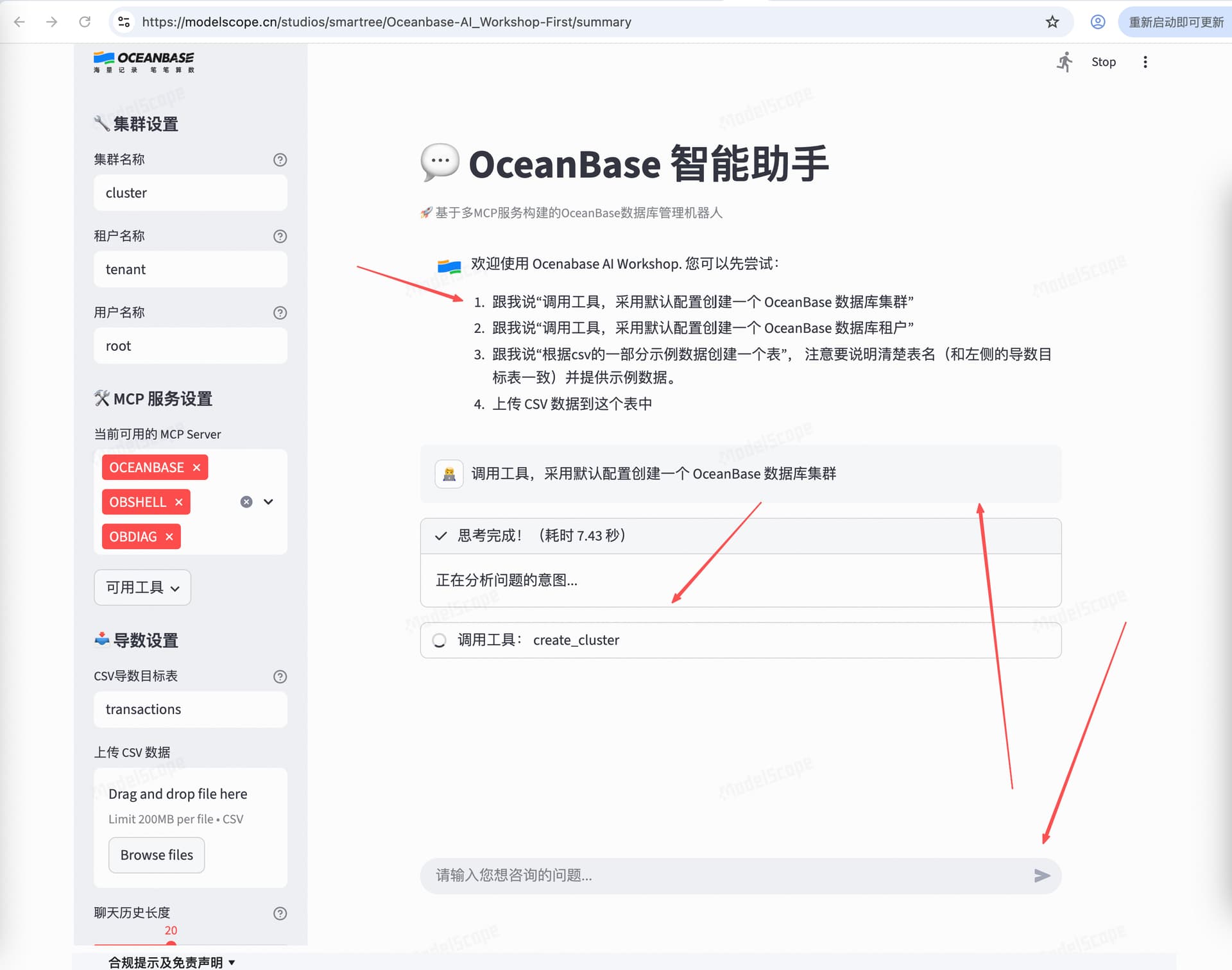Remove the OBDIAG MCP server tag
The image size is (1232, 970).
click(x=169, y=537)
